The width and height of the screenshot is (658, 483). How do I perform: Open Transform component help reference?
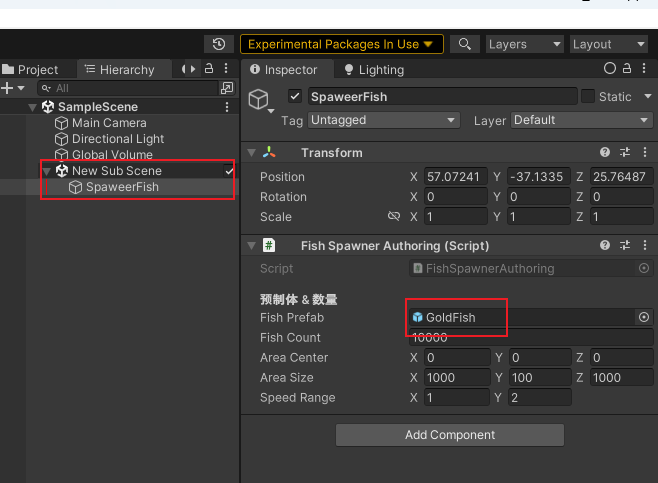coord(605,152)
